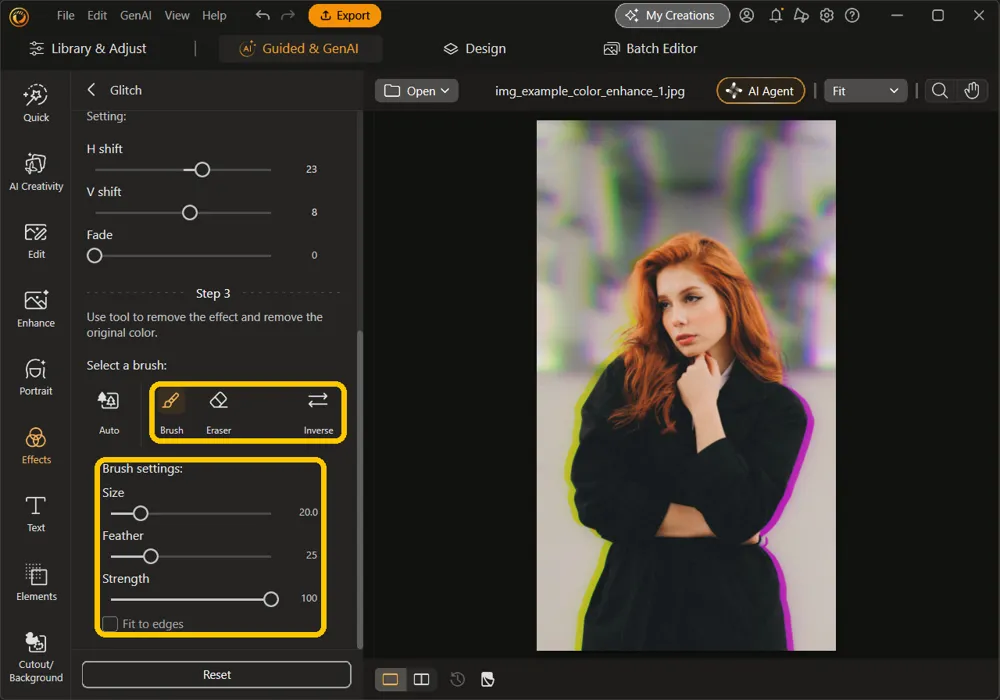Screen dimensions: 1000x700
Task: Click the H shift value 23
Action: click(311, 169)
